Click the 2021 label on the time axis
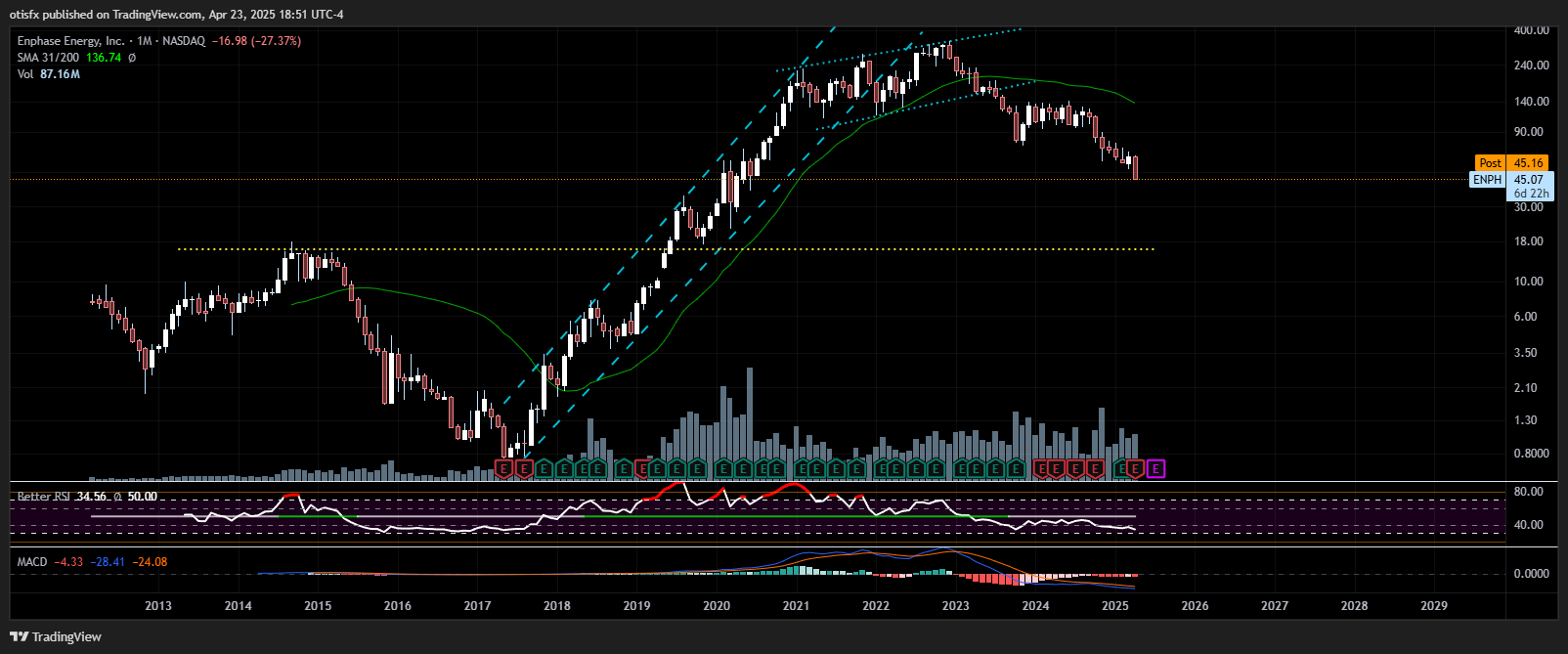 pos(797,606)
